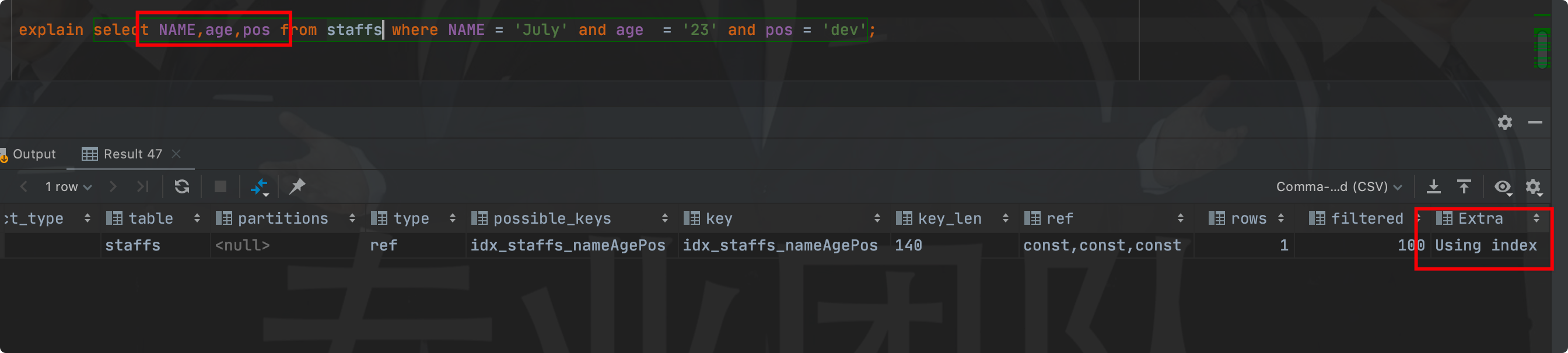The image size is (1568, 353).
Task: Click the compare data arrows icon
Action: 260,186
